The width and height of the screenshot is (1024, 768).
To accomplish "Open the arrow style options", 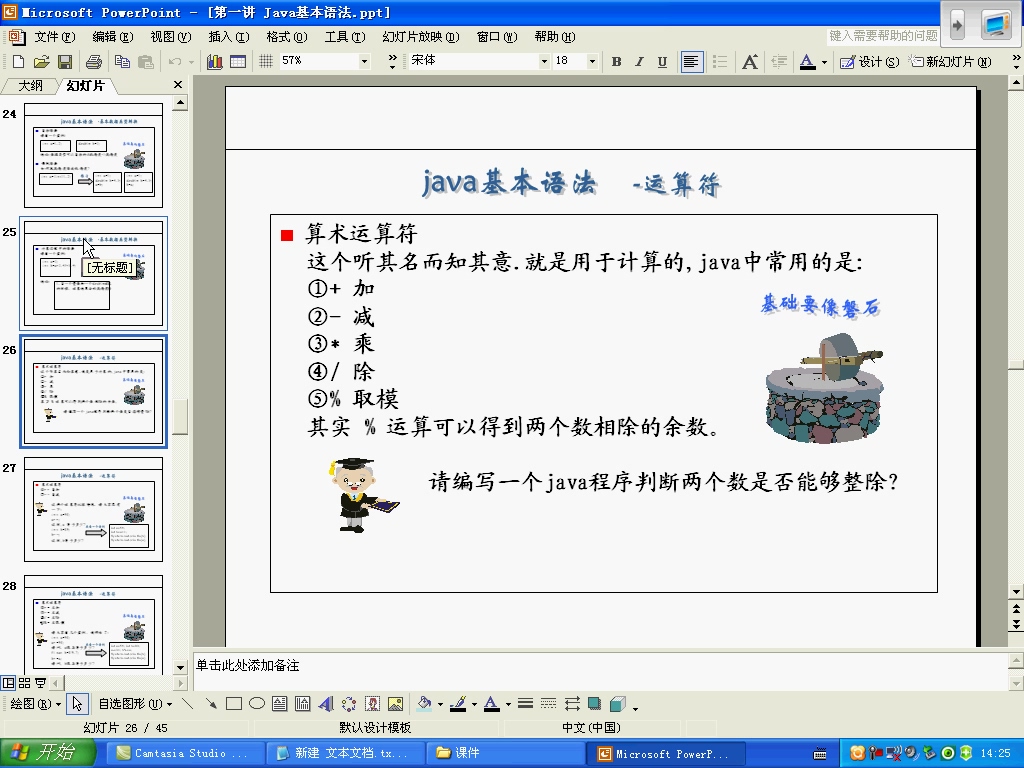I will pyautogui.click(x=572, y=703).
